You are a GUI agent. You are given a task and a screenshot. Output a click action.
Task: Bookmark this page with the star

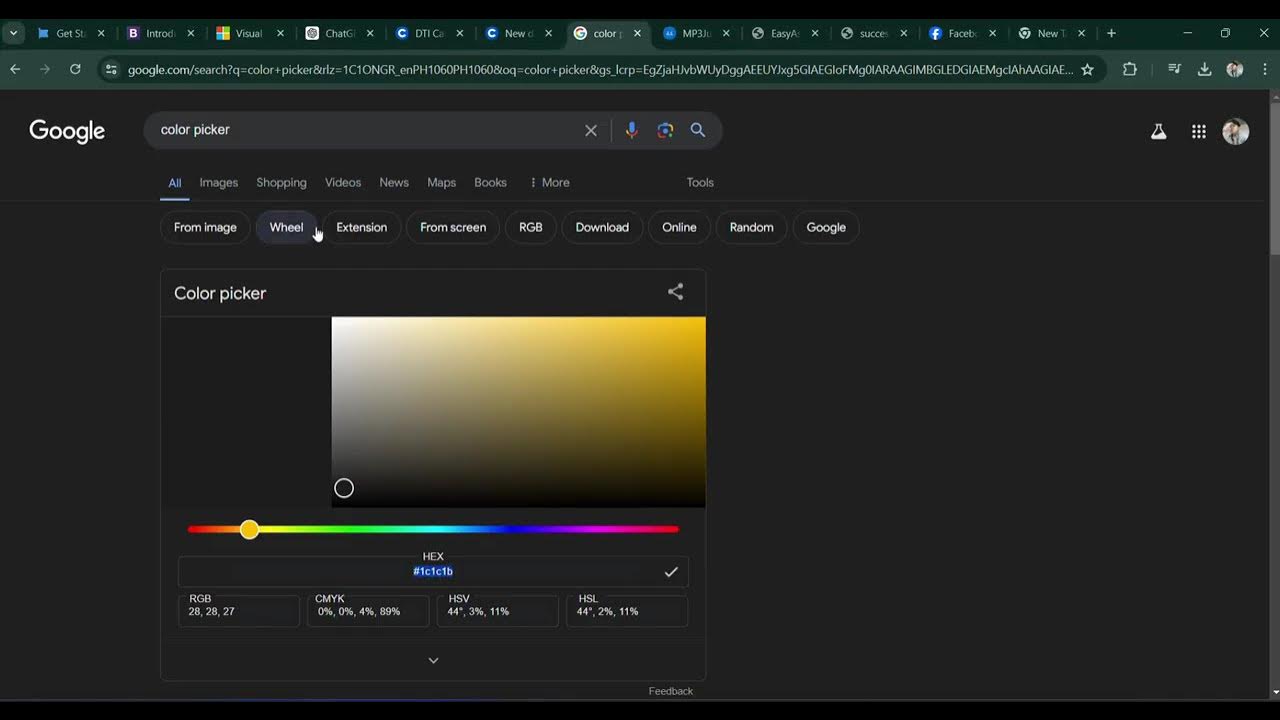click(1087, 69)
